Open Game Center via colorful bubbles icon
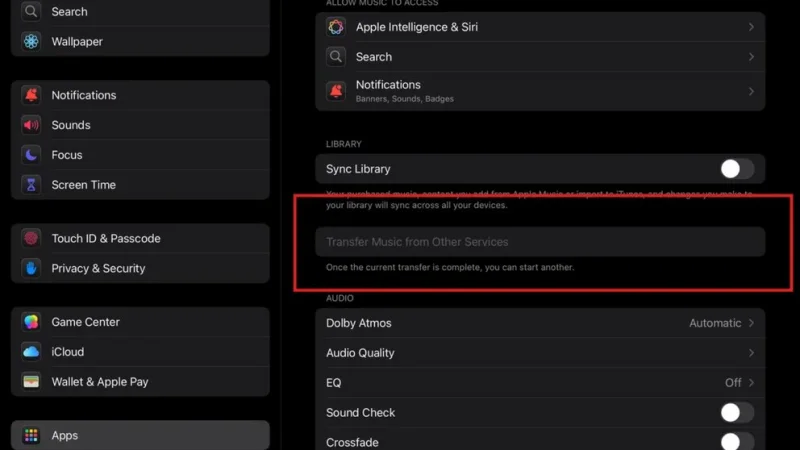Viewport: 800px width, 450px height. point(31,322)
